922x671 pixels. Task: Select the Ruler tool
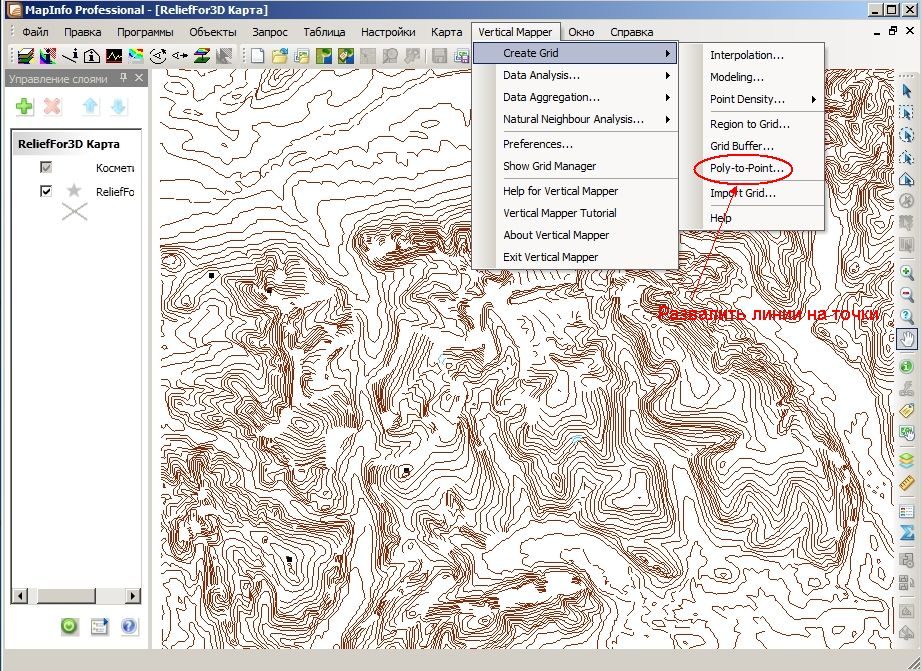[x=906, y=483]
